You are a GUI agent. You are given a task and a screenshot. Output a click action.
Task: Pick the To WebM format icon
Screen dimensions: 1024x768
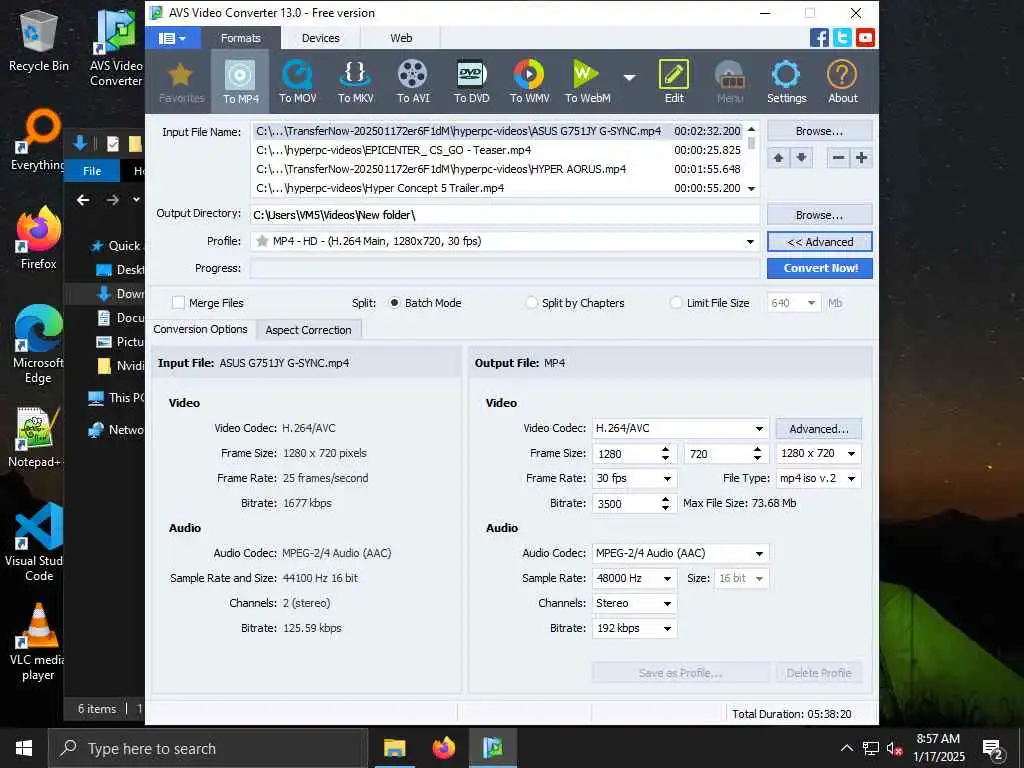[587, 82]
